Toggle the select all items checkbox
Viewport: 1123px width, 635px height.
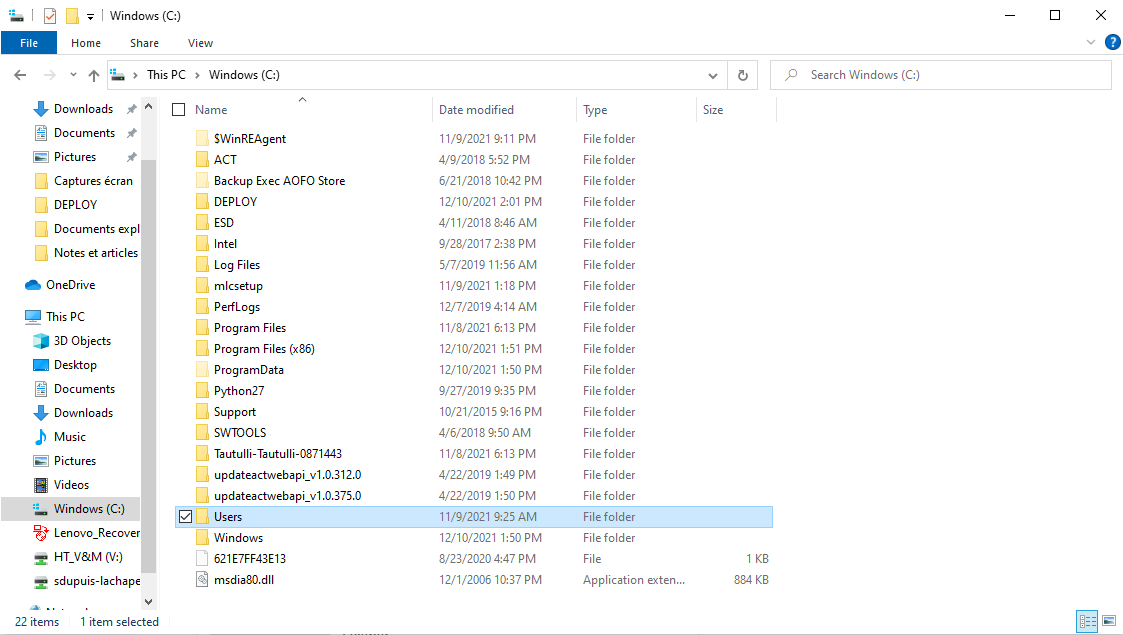pos(179,110)
